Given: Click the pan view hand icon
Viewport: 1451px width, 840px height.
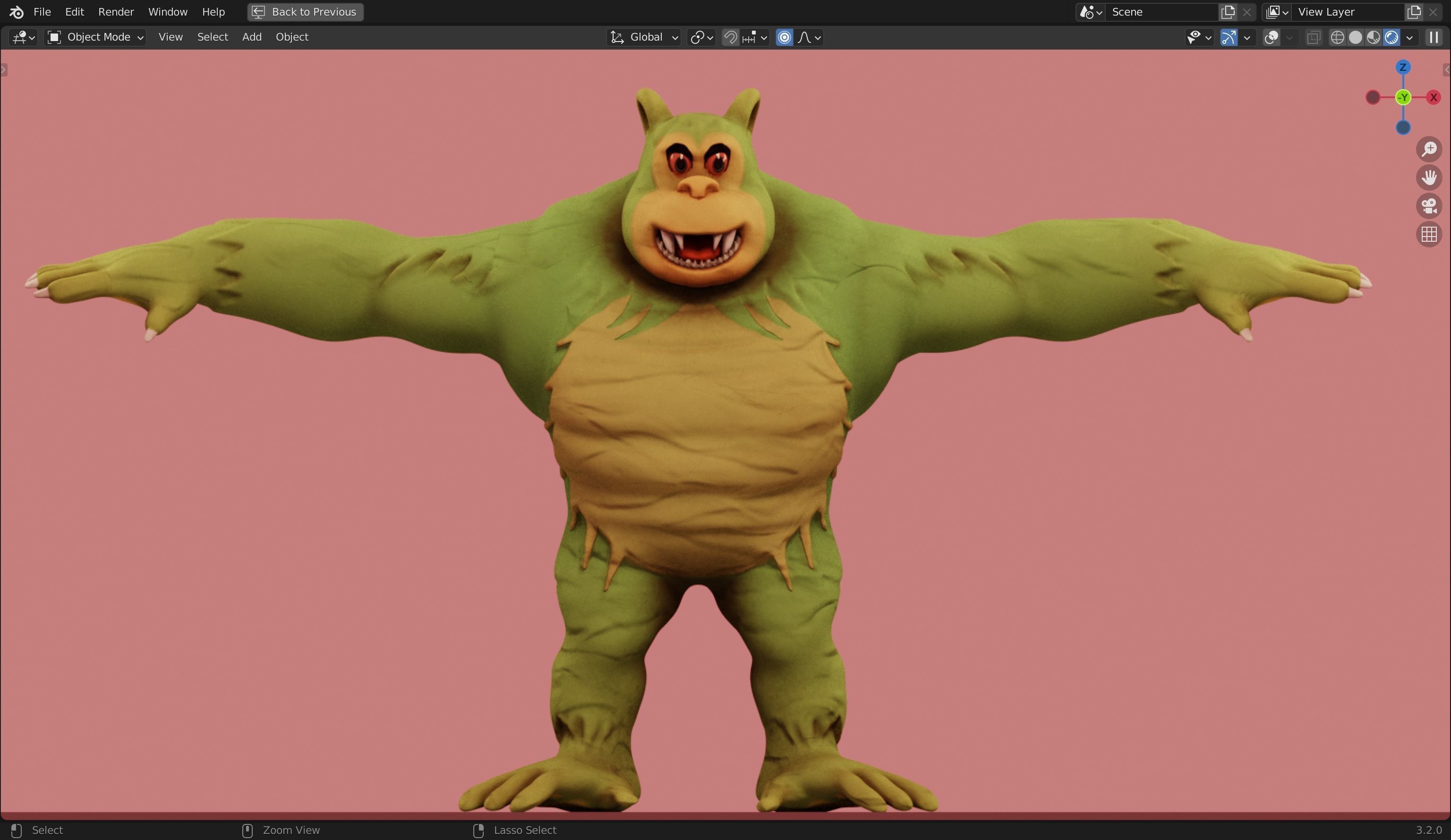Looking at the screenshot, I should pos(1429,178).
